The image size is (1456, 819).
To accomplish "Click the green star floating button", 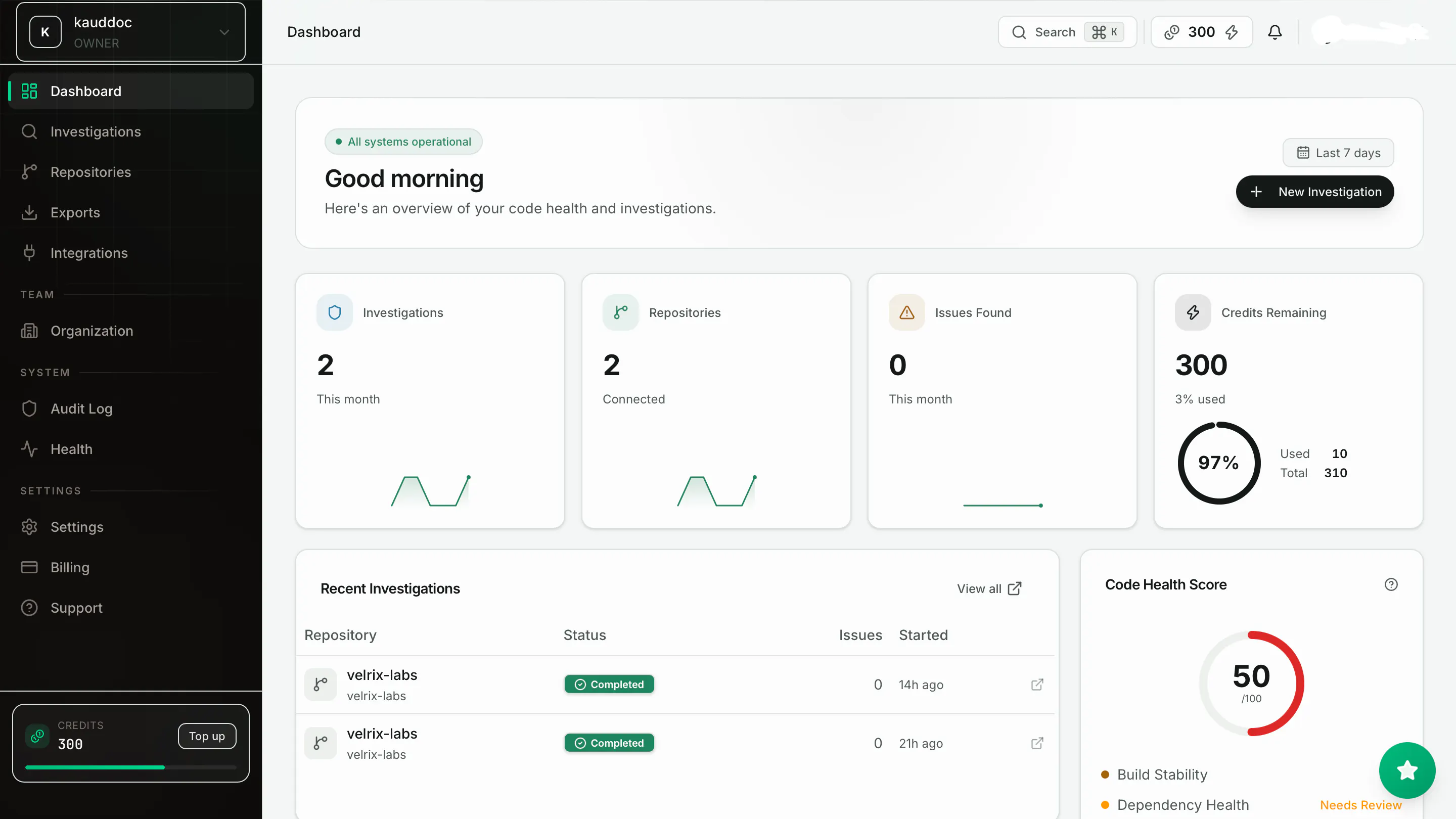I will tap(1407, 770).
